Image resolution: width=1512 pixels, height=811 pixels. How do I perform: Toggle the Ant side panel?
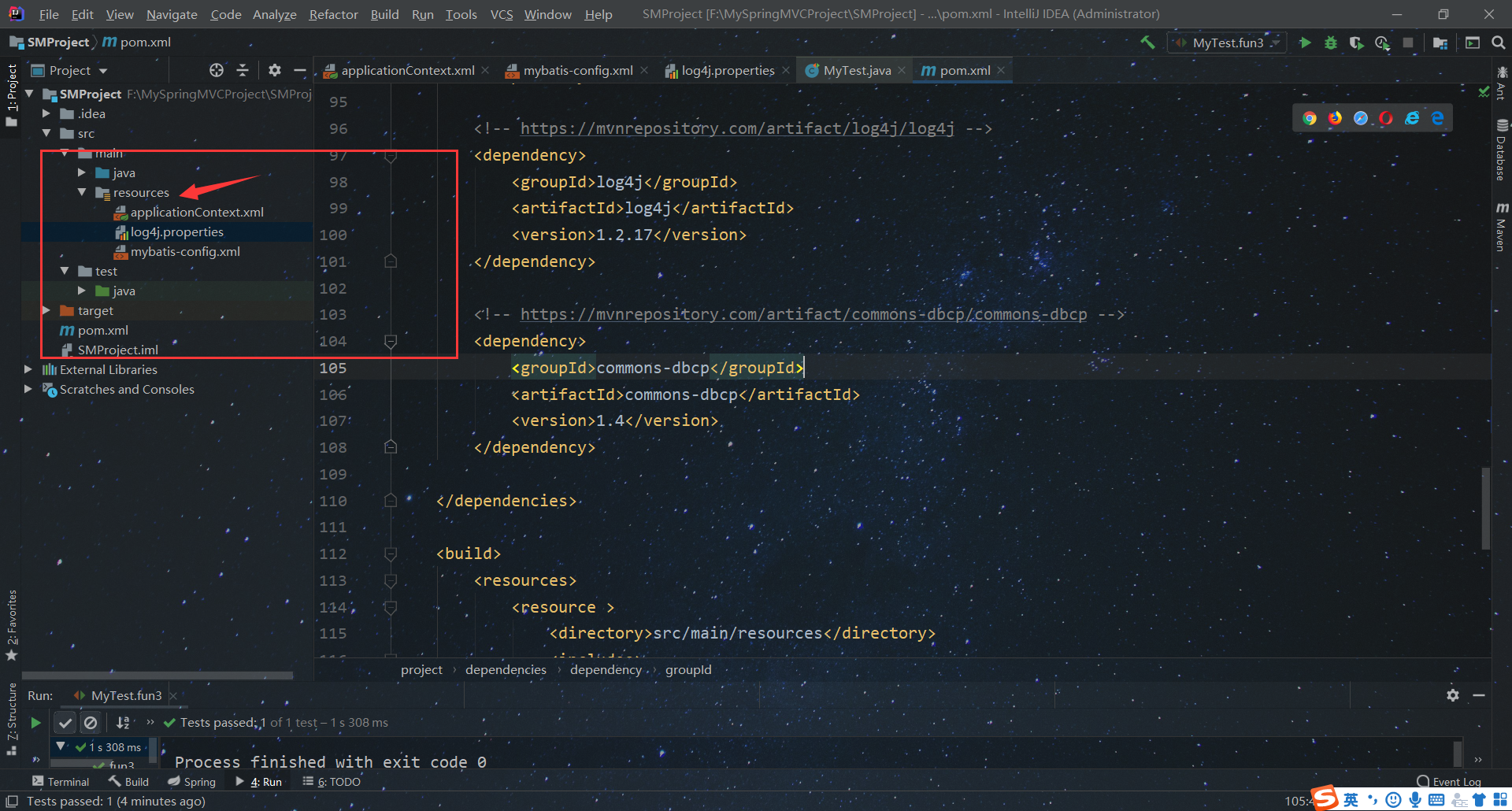(1502, 83)
